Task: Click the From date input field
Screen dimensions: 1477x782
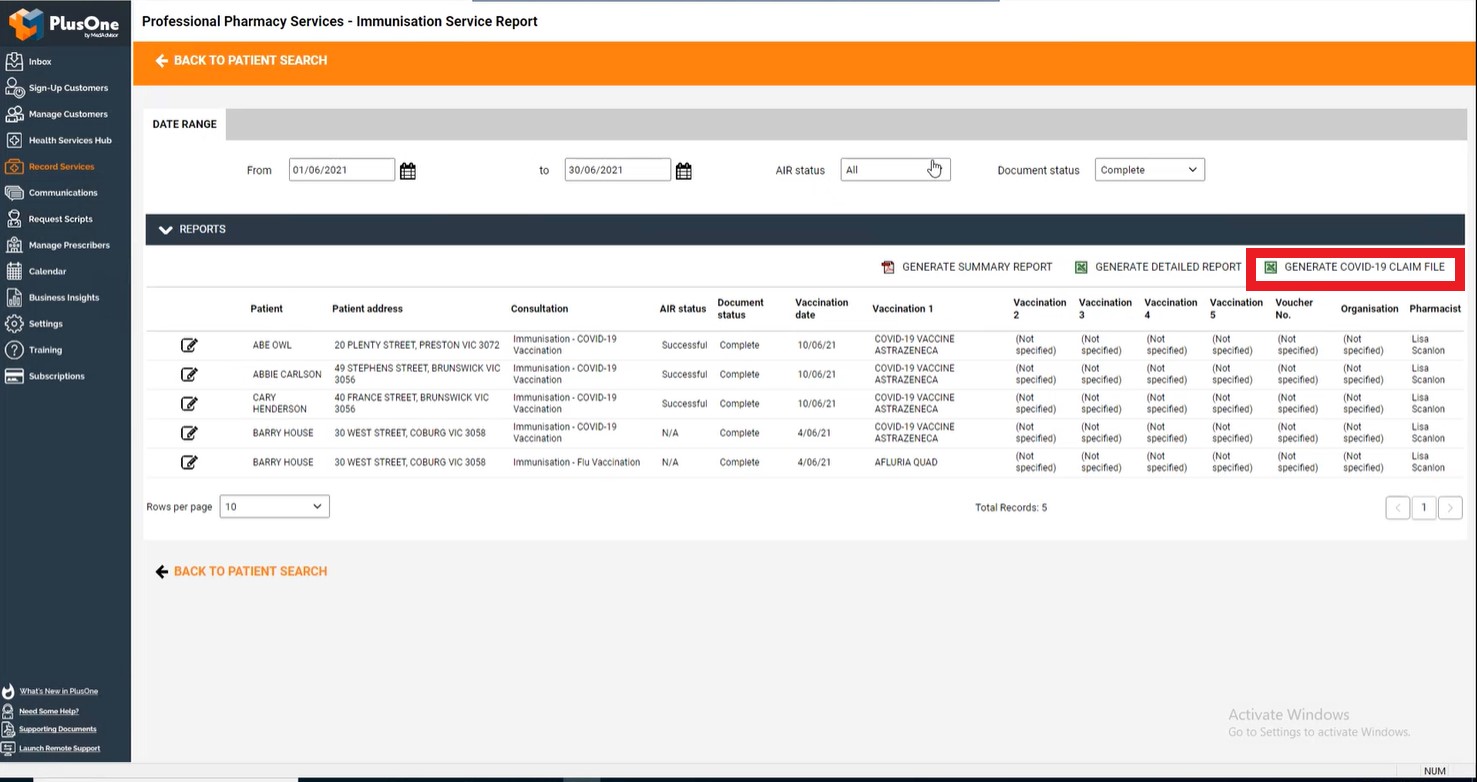Action: point(342,170)
